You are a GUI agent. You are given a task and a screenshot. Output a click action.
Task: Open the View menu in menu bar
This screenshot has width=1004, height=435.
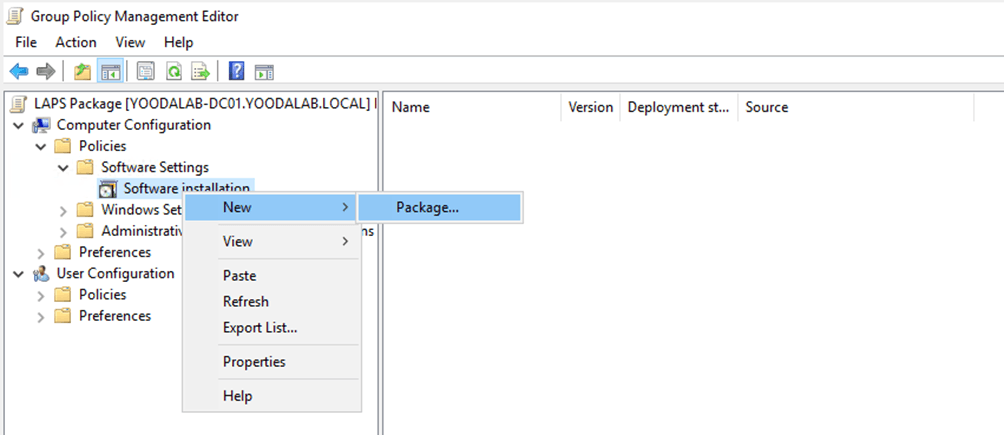(130, 42)
